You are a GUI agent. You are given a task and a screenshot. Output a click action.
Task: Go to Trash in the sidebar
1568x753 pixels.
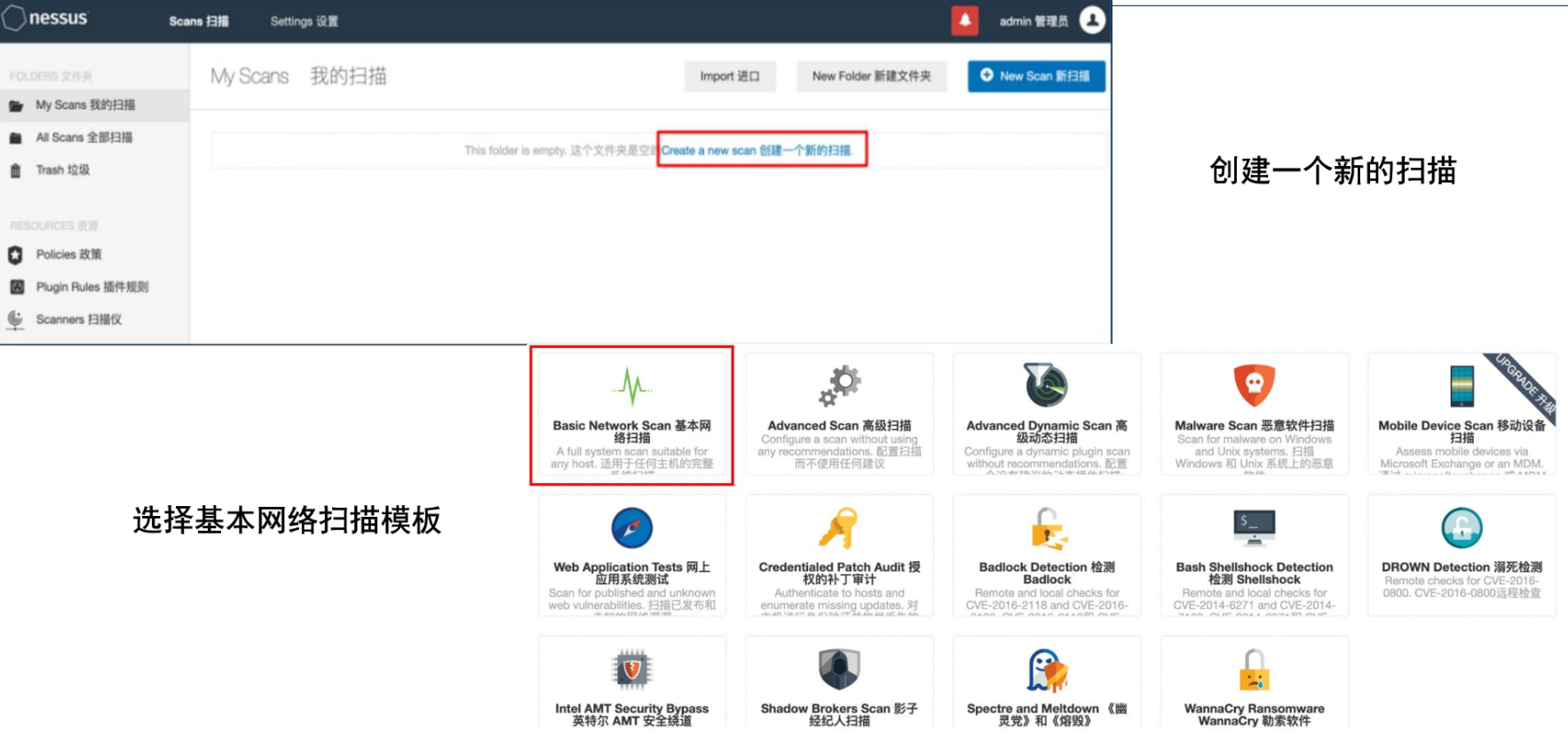[x=62, y=170]
